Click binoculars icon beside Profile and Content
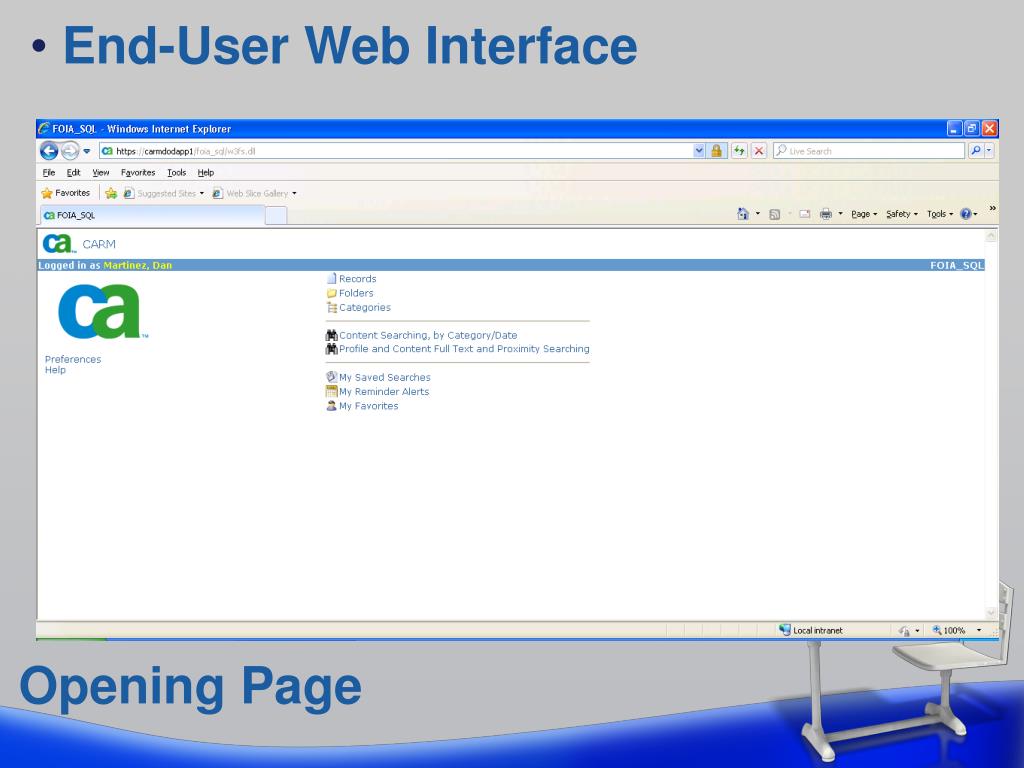Image resolution: width=1024 pixels, height=768 pixels. point(331,349)
